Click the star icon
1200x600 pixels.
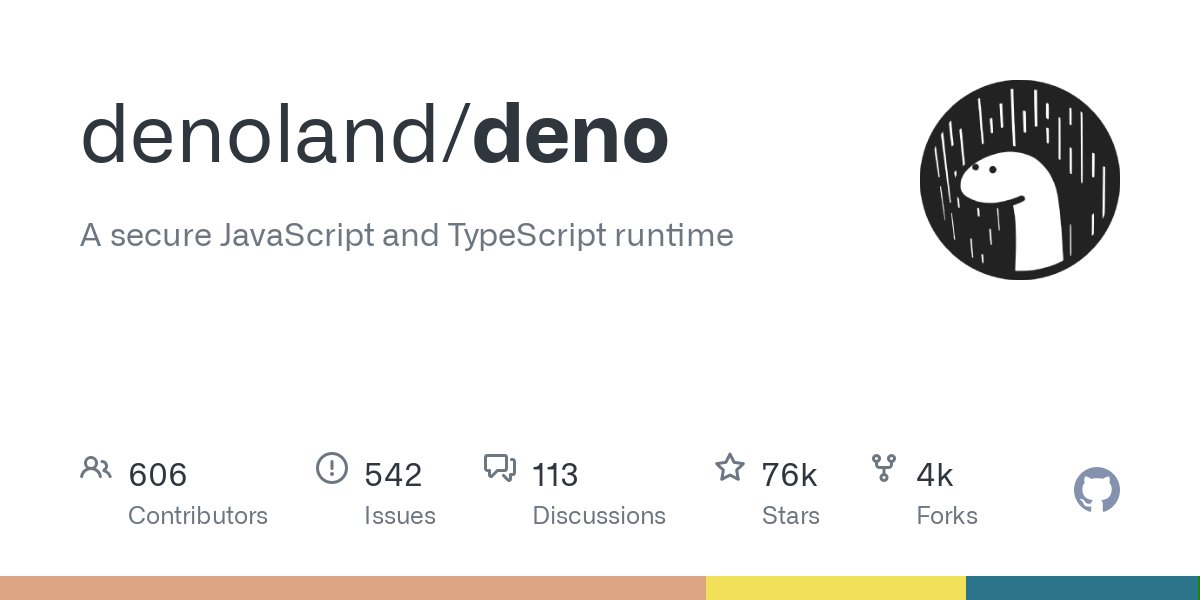pyautogui.click(x=729, y=467)
